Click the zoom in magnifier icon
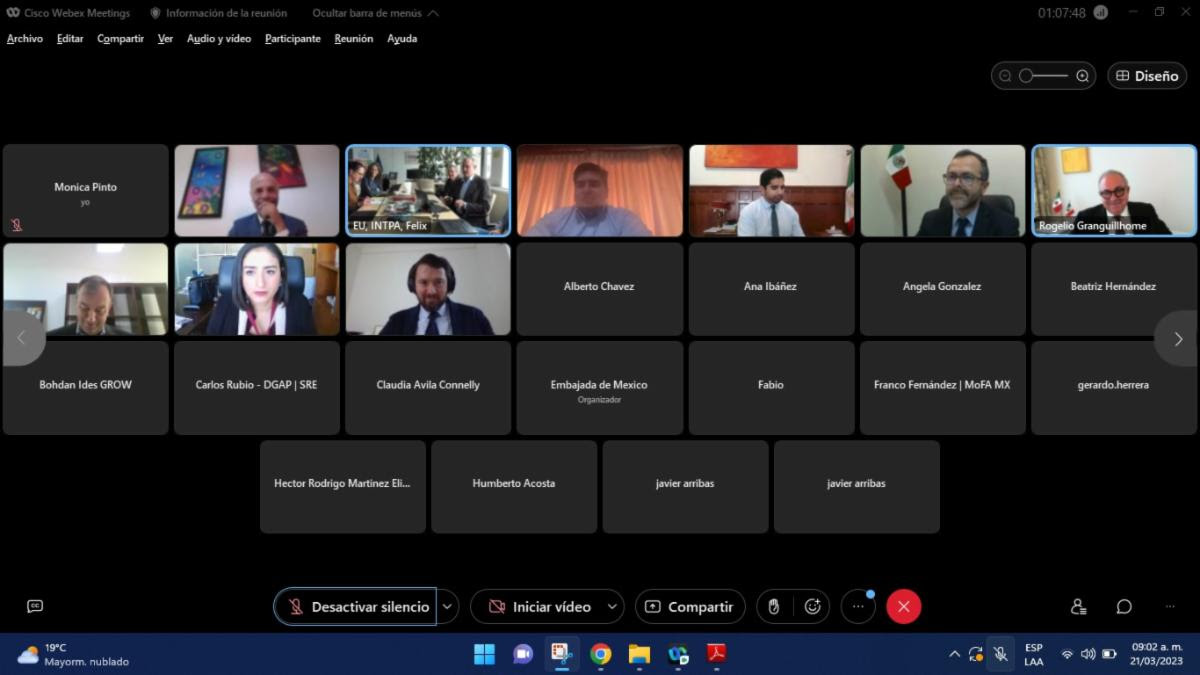The image size is (1200, 675). pyautogui.click(x=1082, y=76)
